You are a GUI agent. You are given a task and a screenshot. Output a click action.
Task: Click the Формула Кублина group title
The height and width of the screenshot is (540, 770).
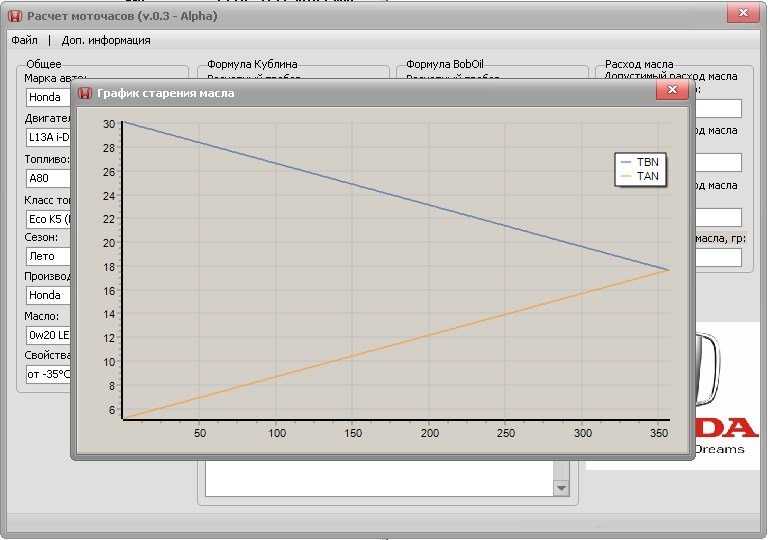[x=252, y=64]
